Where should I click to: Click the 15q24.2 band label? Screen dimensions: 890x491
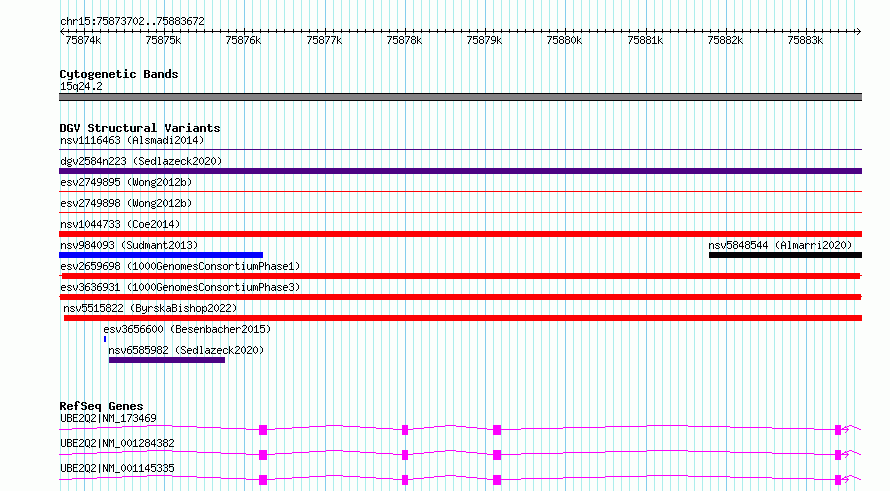click(x=81, y=86)
